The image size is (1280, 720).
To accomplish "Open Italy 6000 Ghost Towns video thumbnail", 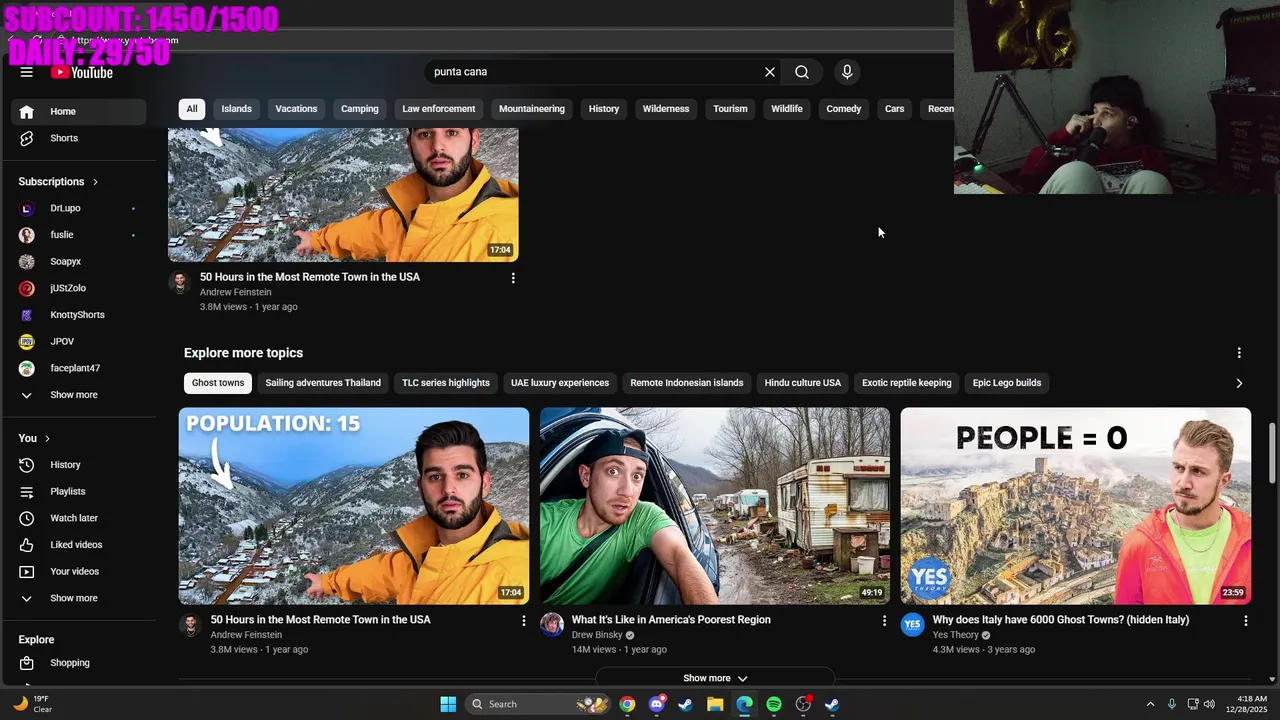I will [1076, 506].
